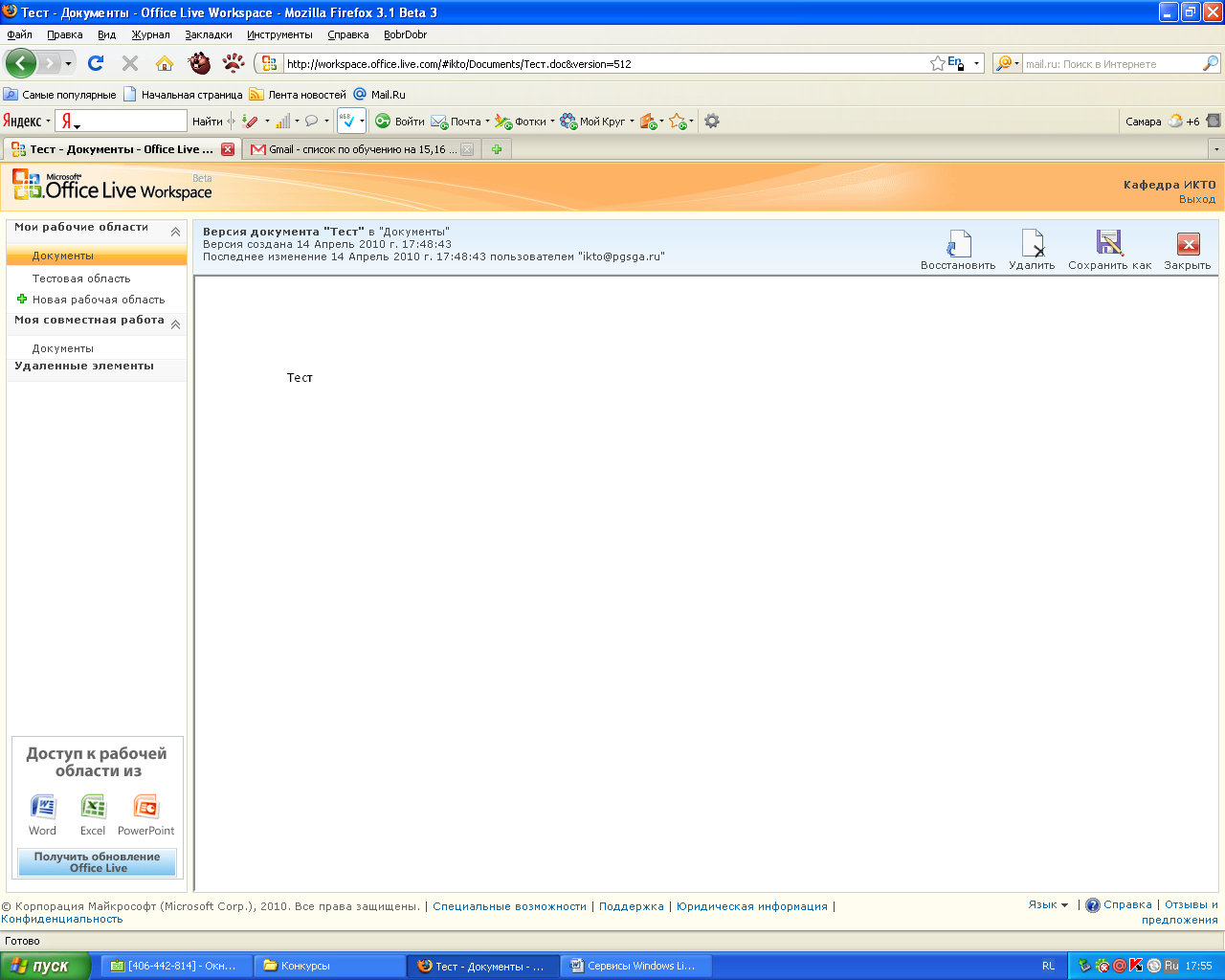
Task: Click Word icon in workspace access panel
Action: pos(43,807)
